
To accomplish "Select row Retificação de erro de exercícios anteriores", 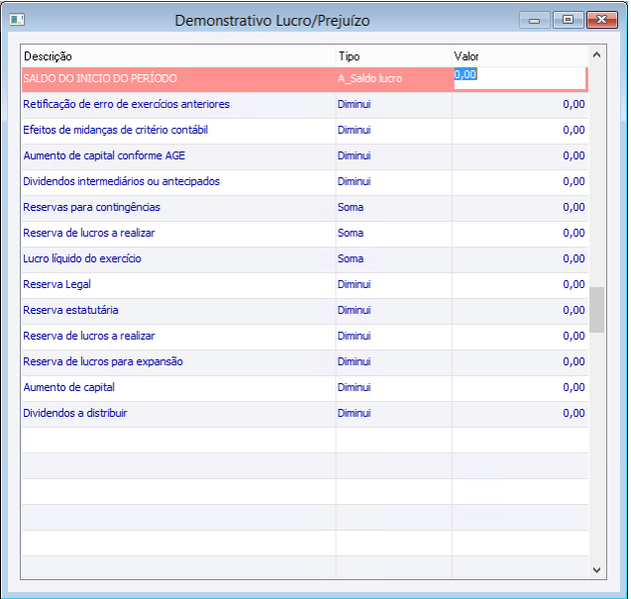I will pos(305,105).
